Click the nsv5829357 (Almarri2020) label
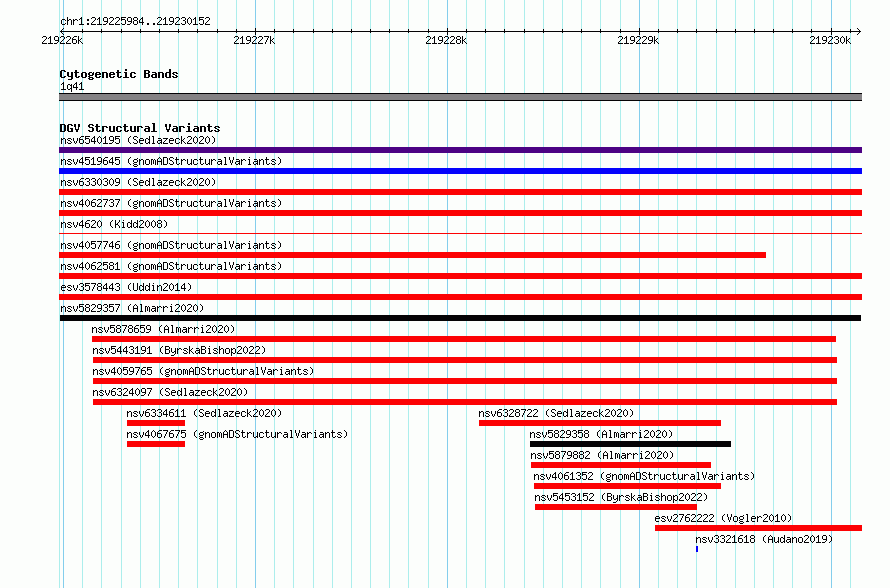This screenshot has height=588, width=890. [x=132, y=308]
